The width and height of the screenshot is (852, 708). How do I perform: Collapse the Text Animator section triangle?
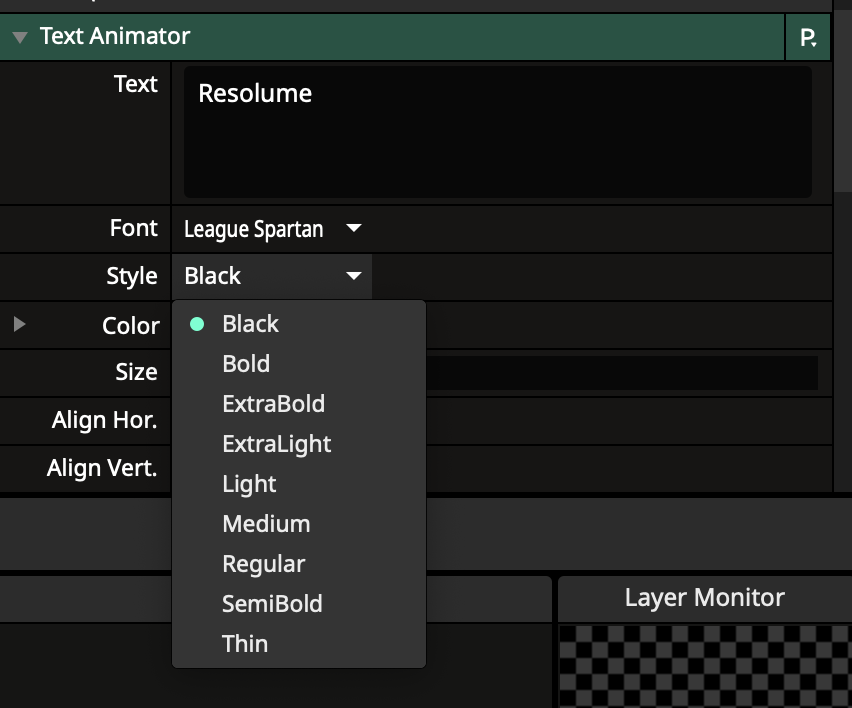(19, 37)
